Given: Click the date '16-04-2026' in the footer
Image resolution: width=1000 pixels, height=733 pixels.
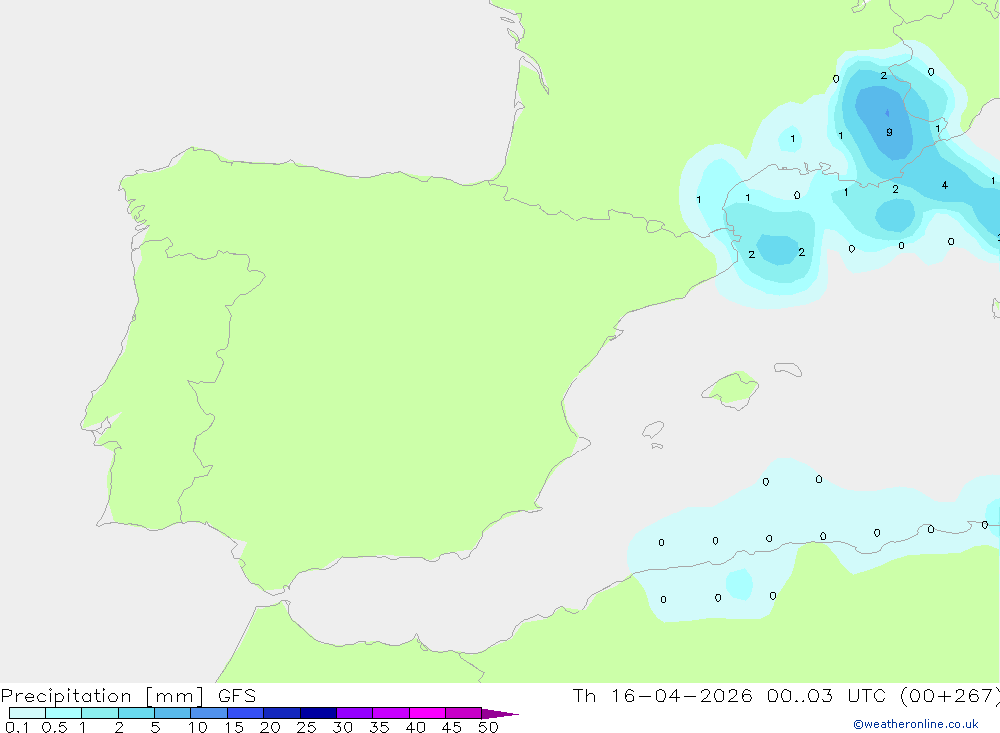Looking at the screenshot, I should pos(681,695).
